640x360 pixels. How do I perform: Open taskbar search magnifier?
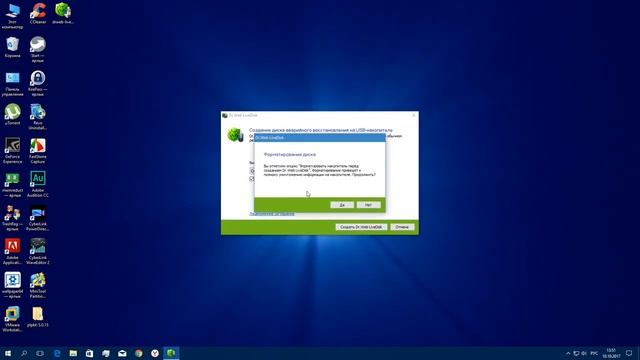[x=24, y=353]
